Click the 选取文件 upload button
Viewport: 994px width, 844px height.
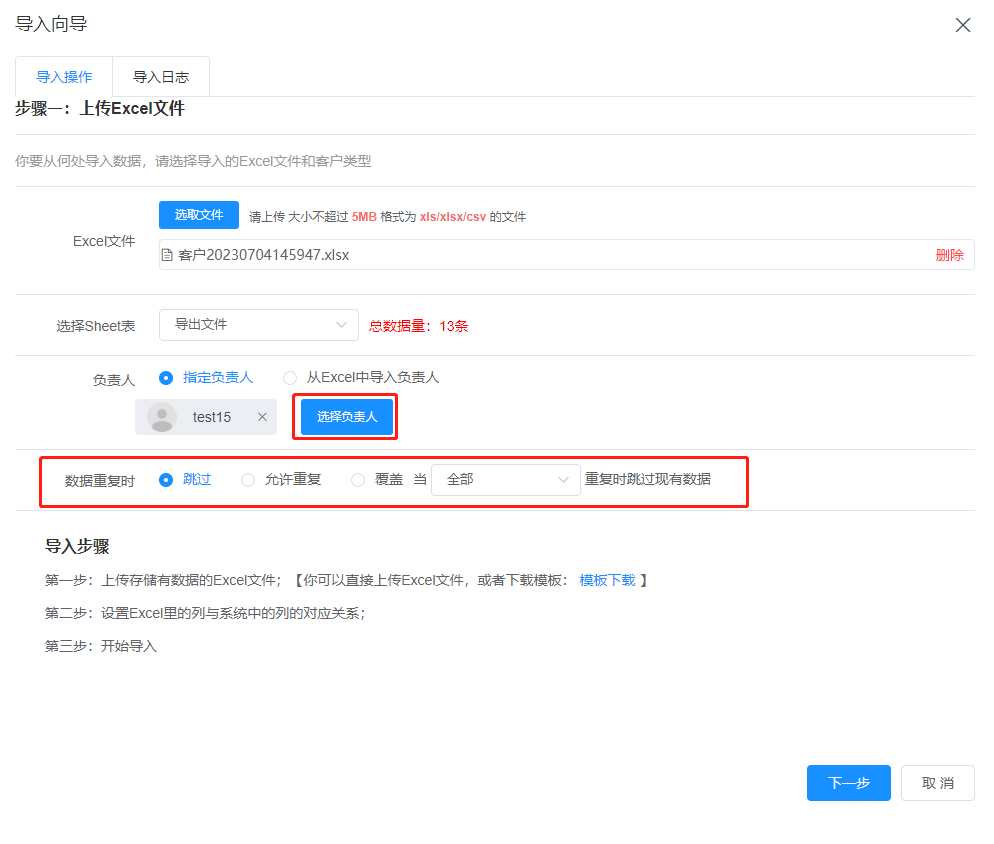tap(199, 215)
